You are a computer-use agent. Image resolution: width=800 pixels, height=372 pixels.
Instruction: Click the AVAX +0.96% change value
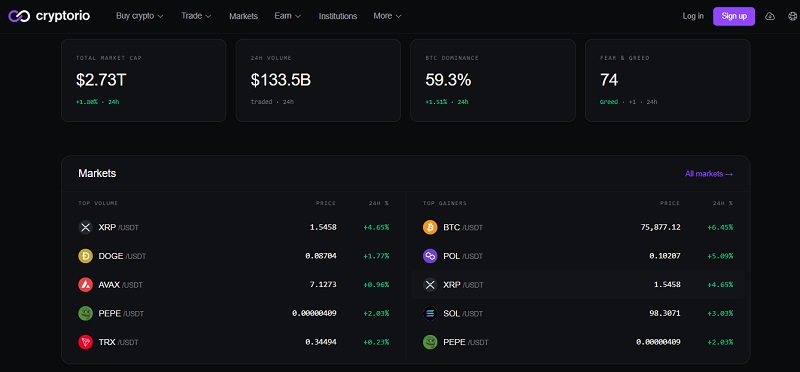[x=376, y=285]
